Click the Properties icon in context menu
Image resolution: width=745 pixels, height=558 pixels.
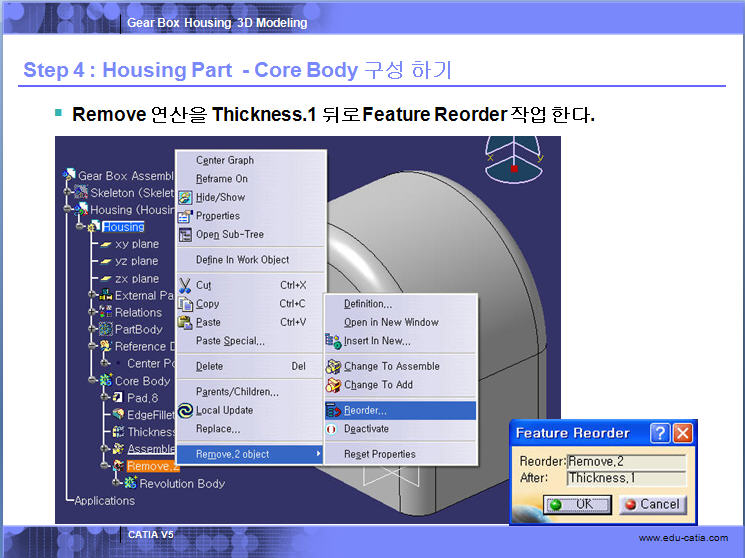(185, 216)
